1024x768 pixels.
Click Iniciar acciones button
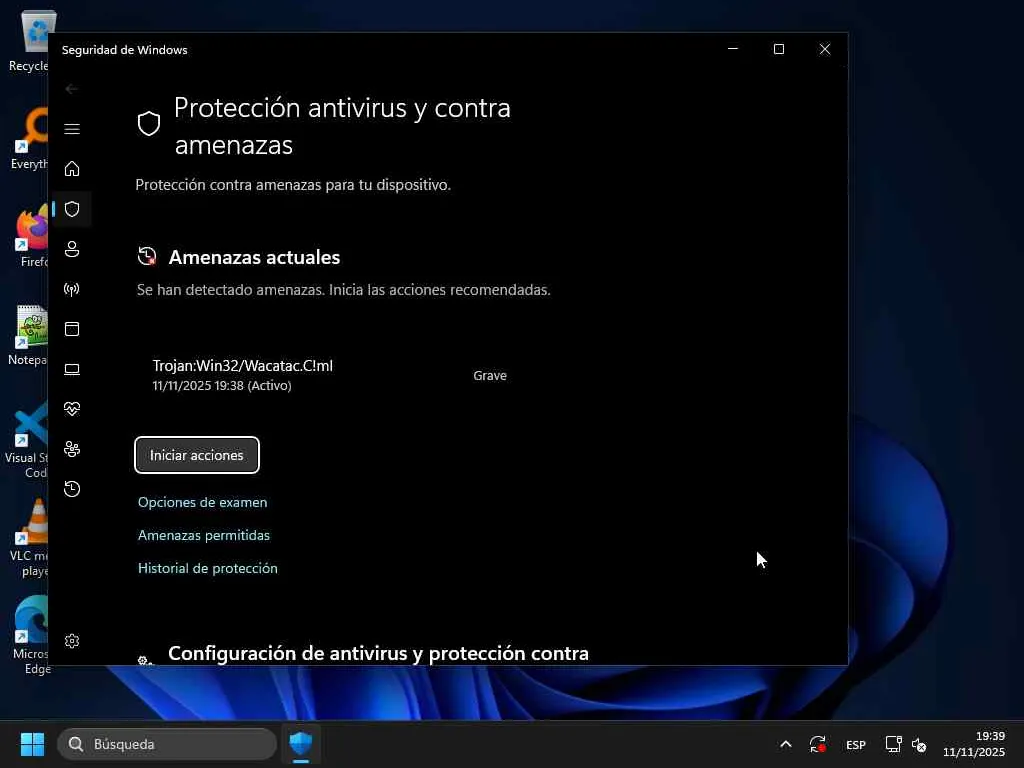pos(197,455)
